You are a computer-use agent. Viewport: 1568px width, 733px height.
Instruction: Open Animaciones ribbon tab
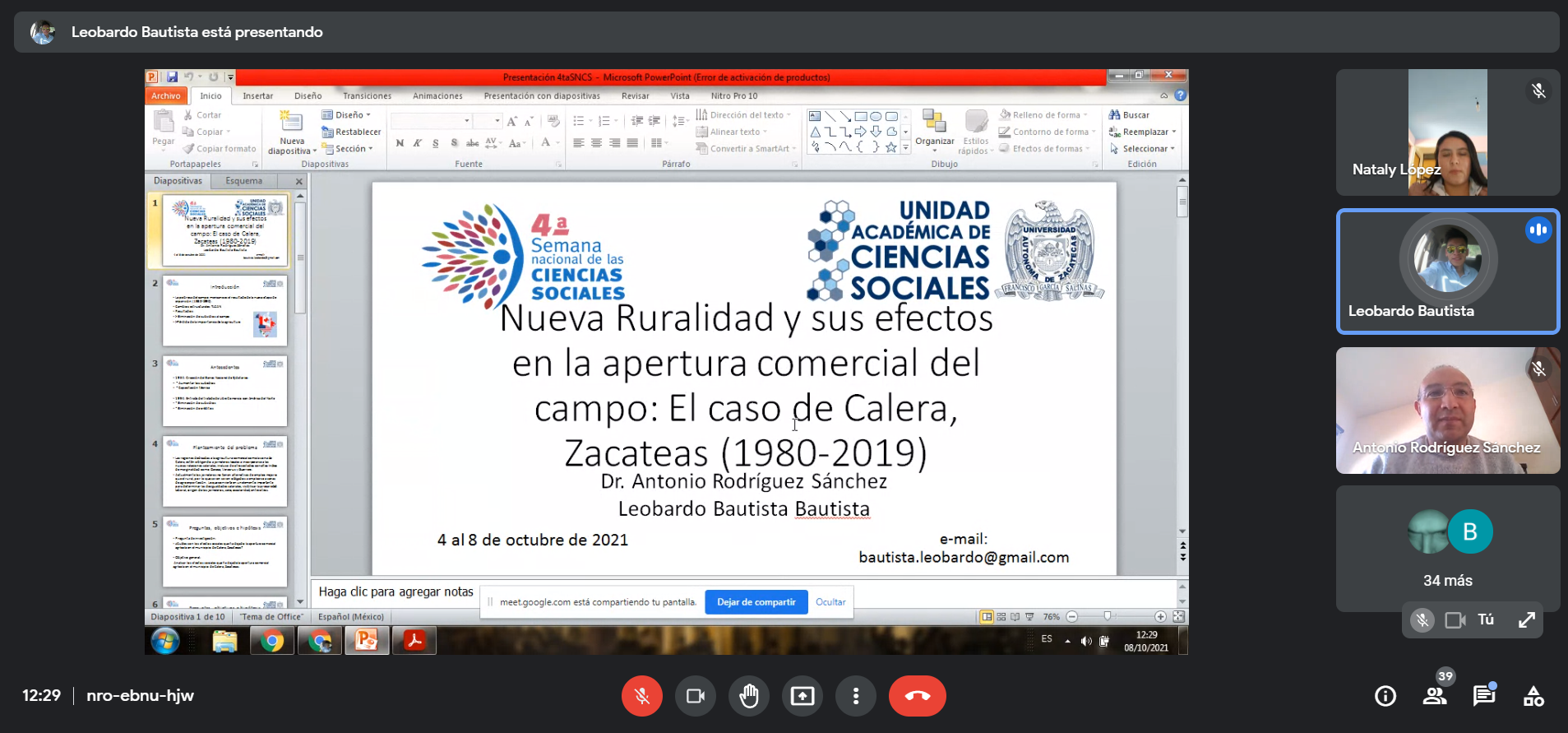pyautogui.click(x=437, y=96)
